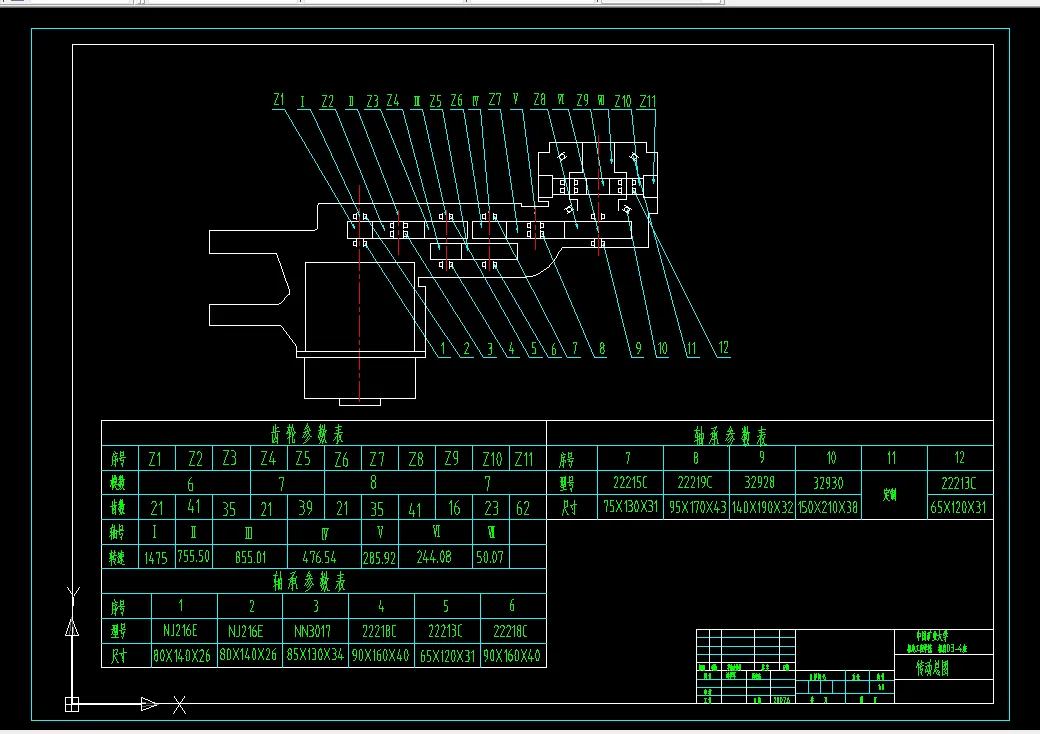Click the UCS origin square icon

click(72, 704)
